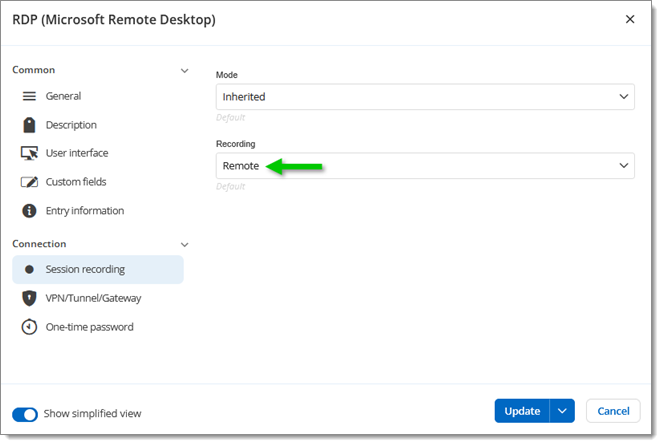Viewport: 662px width, 445px height.
Task: Click the Entry information info icon
Action: (29, 211)
